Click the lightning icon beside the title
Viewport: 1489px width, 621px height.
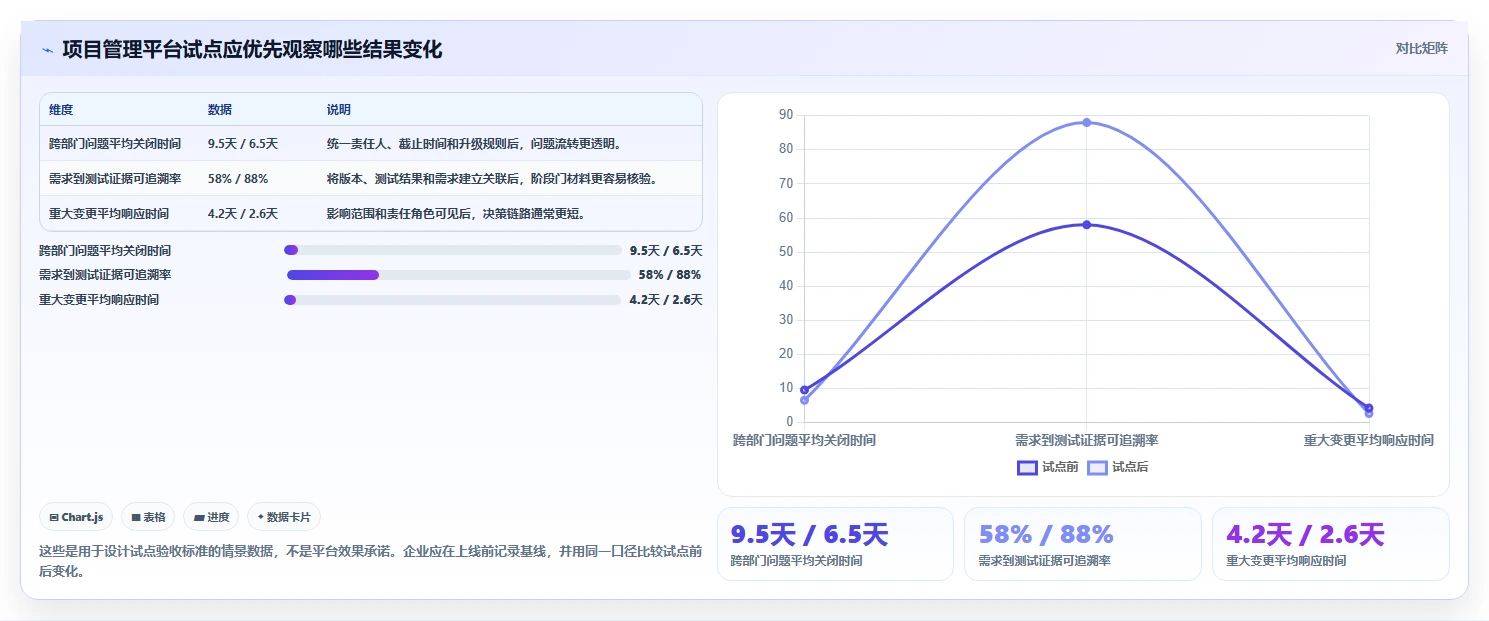click(x=47, y=50)
